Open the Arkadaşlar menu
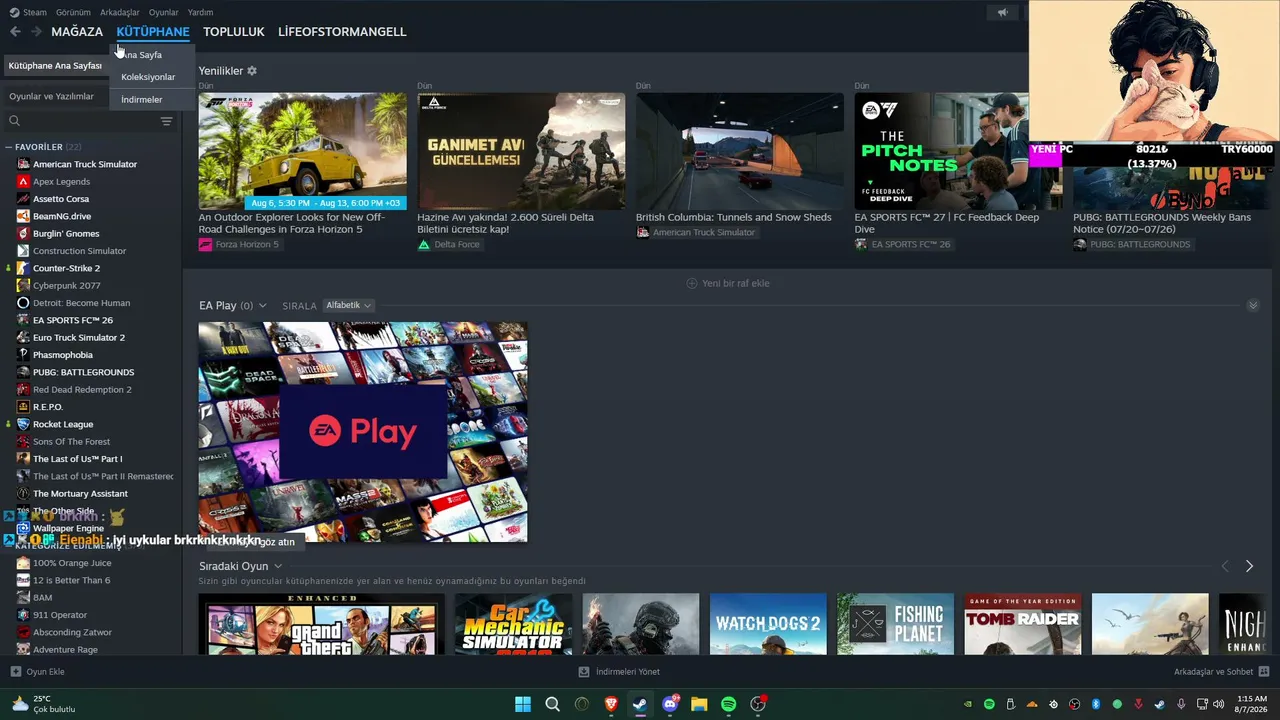 120,13
